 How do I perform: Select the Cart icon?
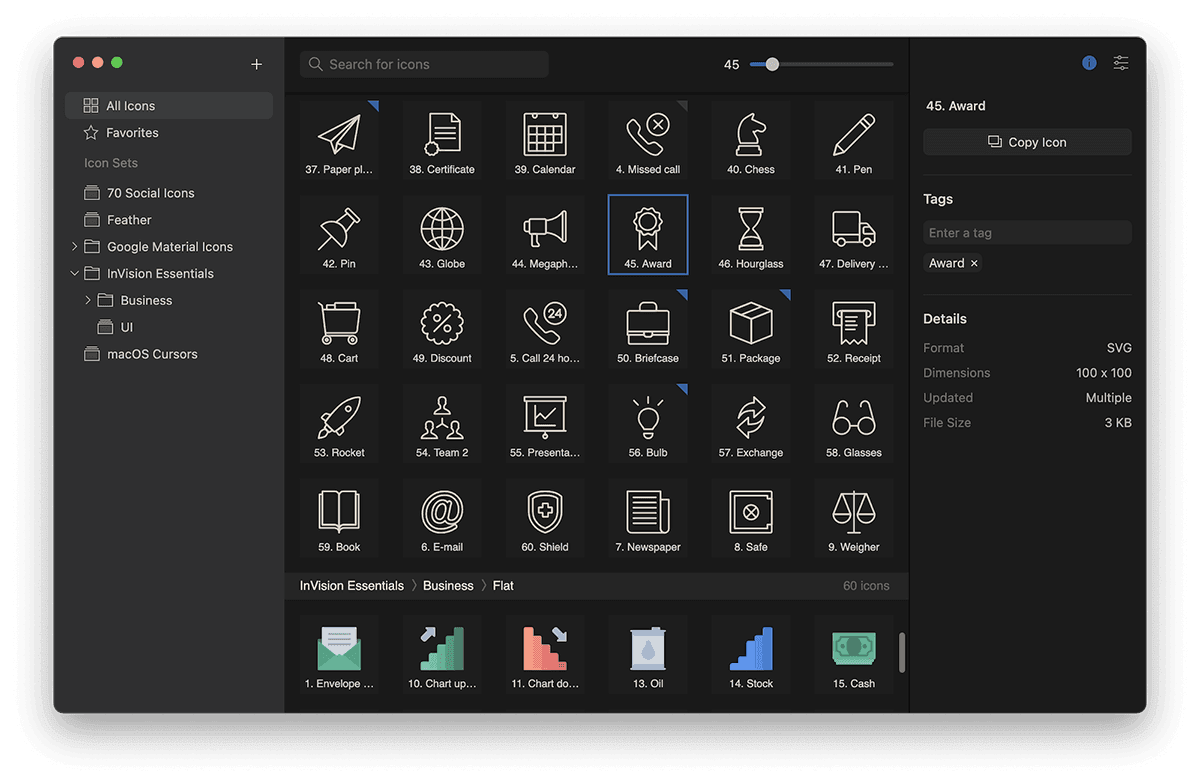[339, 329]
